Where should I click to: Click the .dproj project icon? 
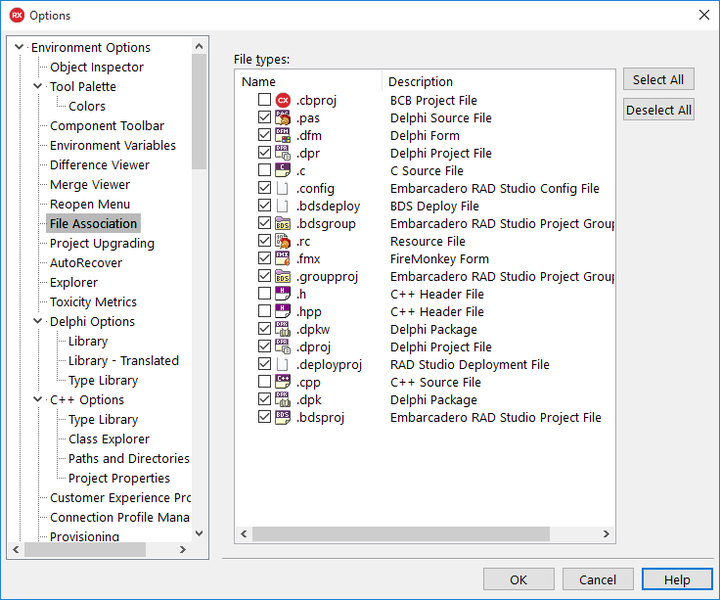pyautogui.click(x=283, y=347)
